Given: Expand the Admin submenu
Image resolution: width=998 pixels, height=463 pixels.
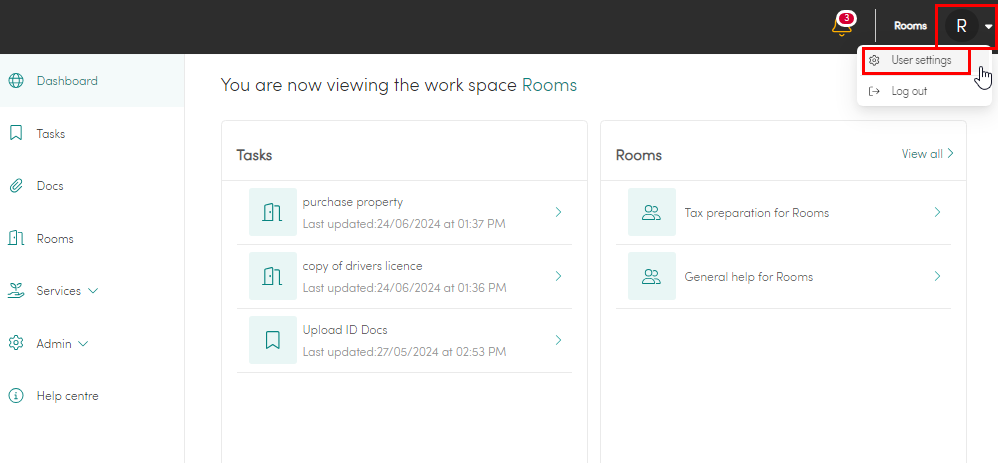Looking at the screenshot, I should coord(83,344).
